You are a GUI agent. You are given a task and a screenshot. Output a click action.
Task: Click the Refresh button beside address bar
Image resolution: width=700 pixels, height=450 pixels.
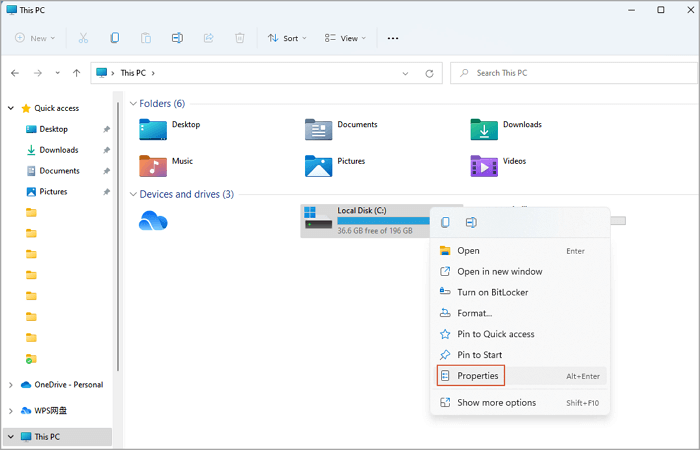[429, 73]
